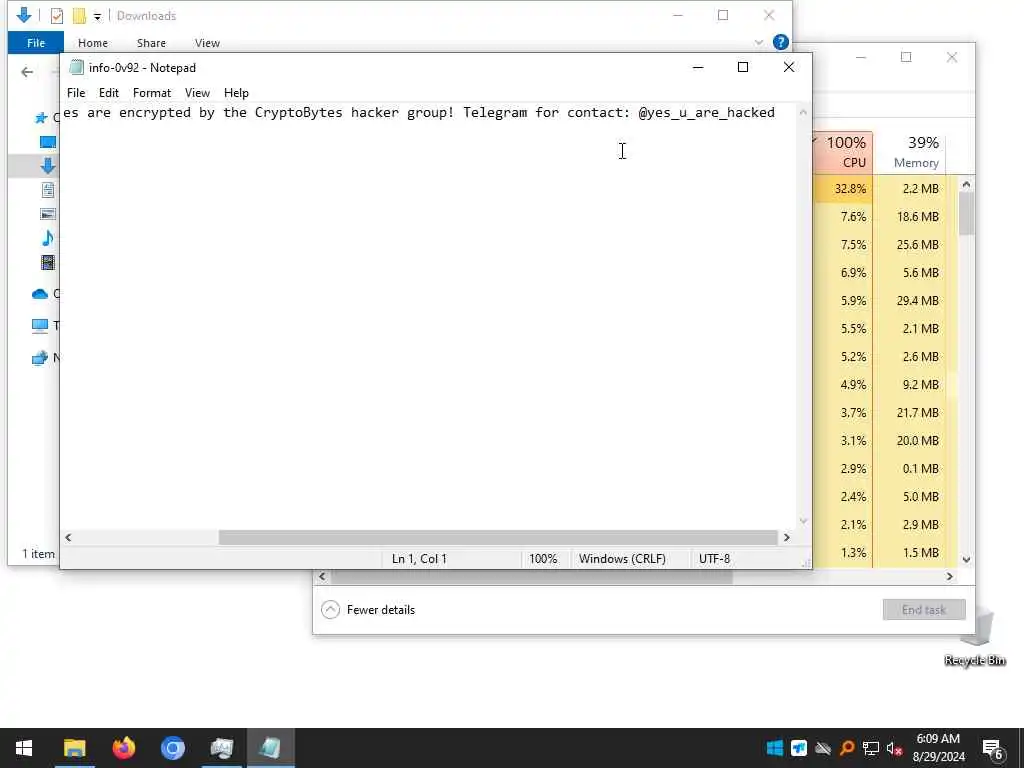
Task: Select Music note icon in Explorer sidebar
Action: (48, 238)
